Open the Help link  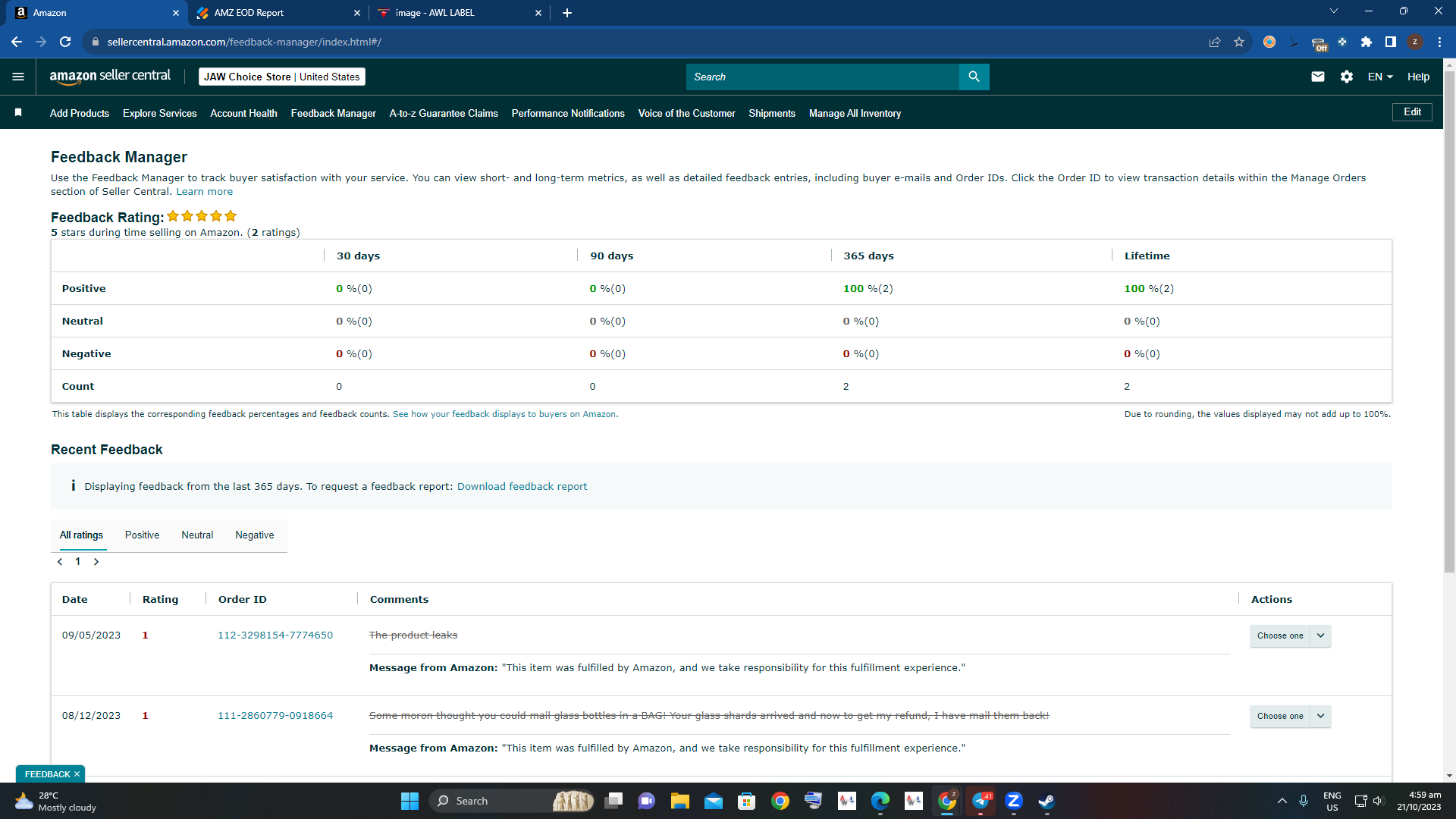coord(1418,77)
